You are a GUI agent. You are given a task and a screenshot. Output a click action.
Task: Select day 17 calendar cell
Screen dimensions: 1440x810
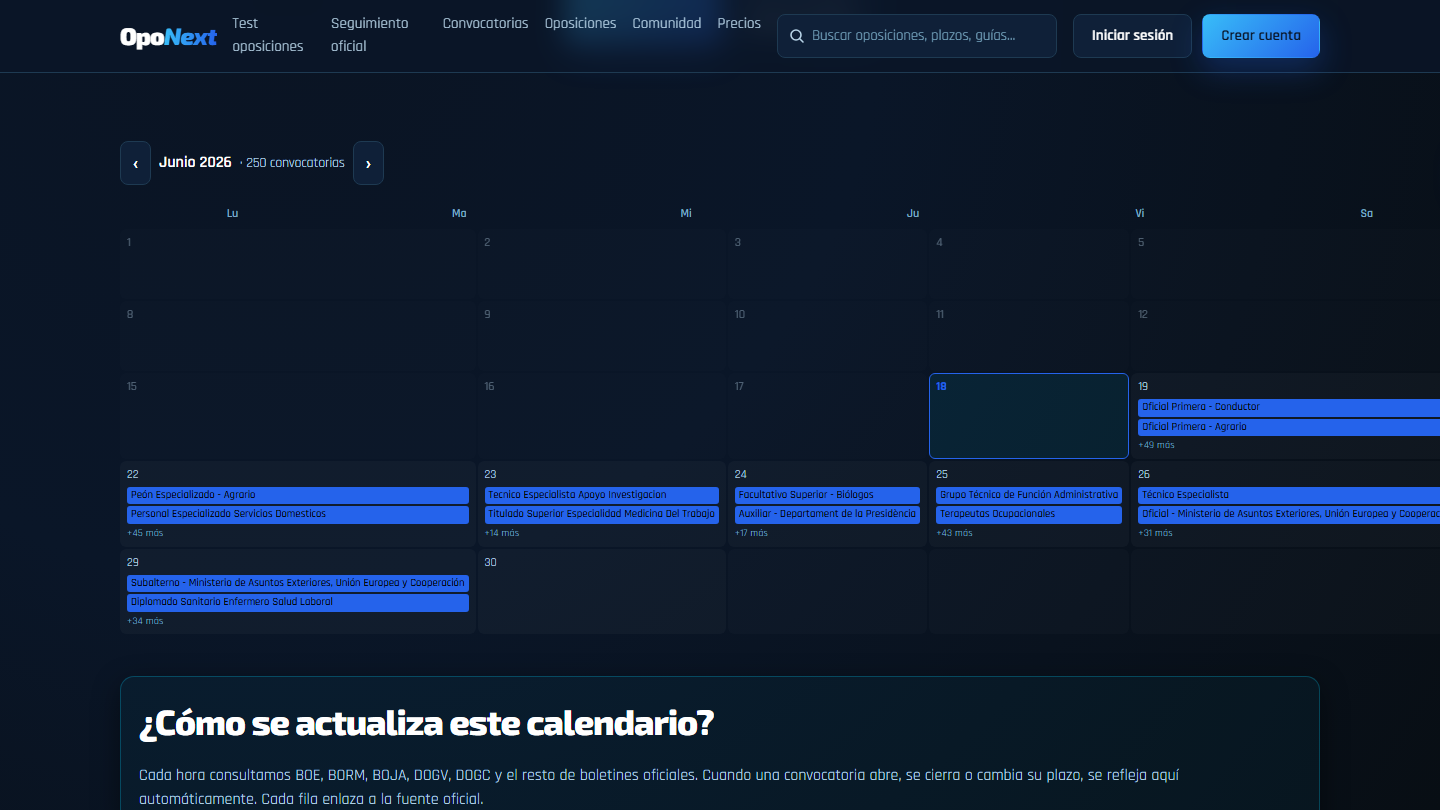827,416
